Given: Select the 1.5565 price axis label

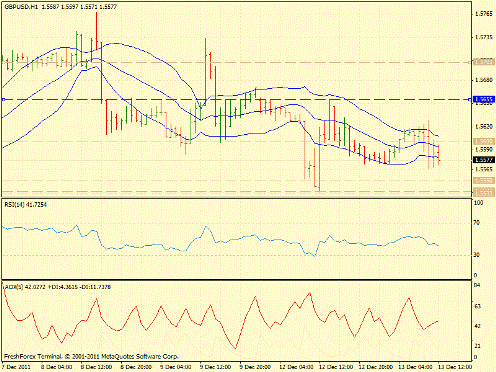Looking at the screenshot, I should [483, 169].
